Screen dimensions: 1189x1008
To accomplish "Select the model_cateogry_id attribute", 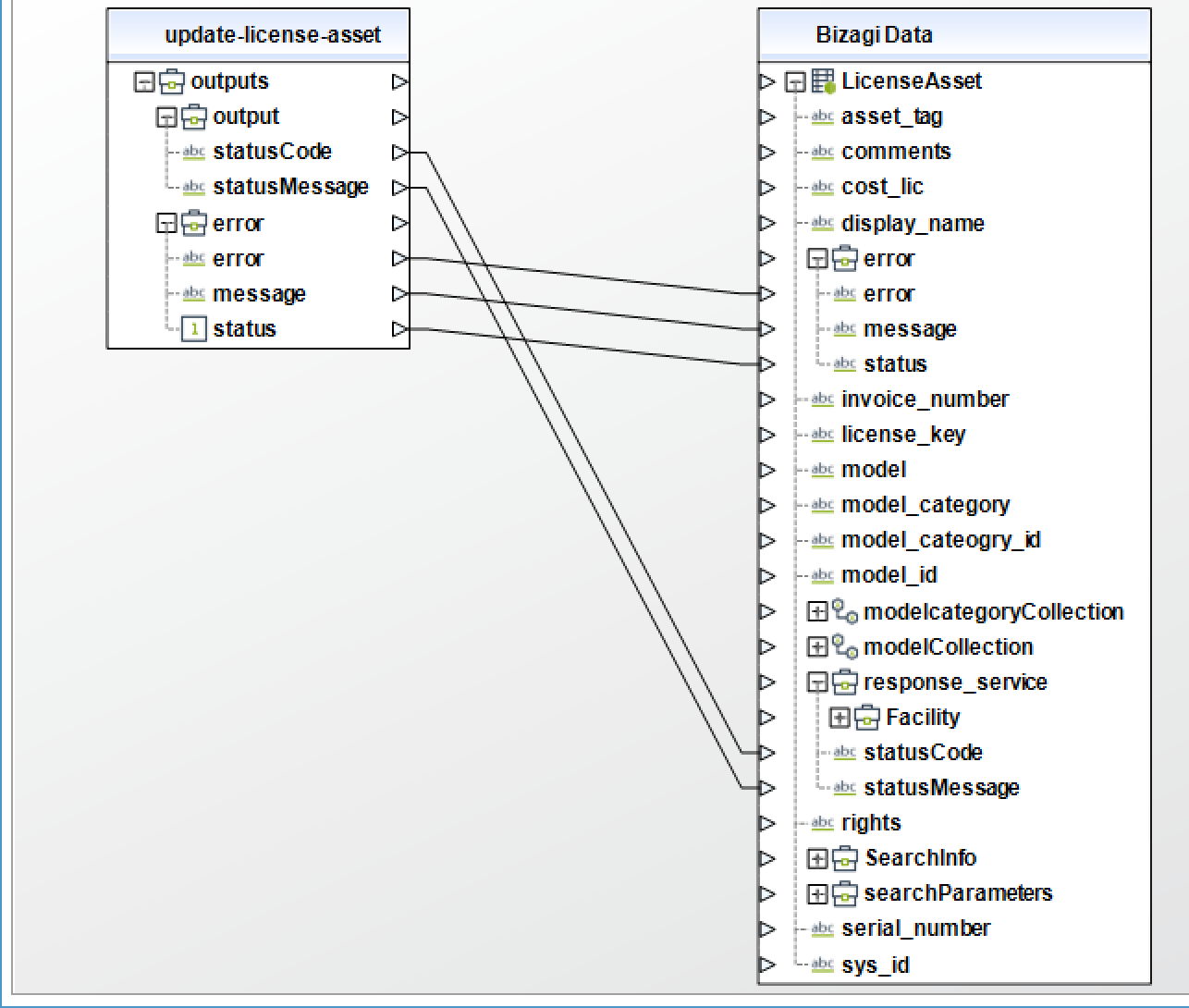I will click(x=941, y=541).
